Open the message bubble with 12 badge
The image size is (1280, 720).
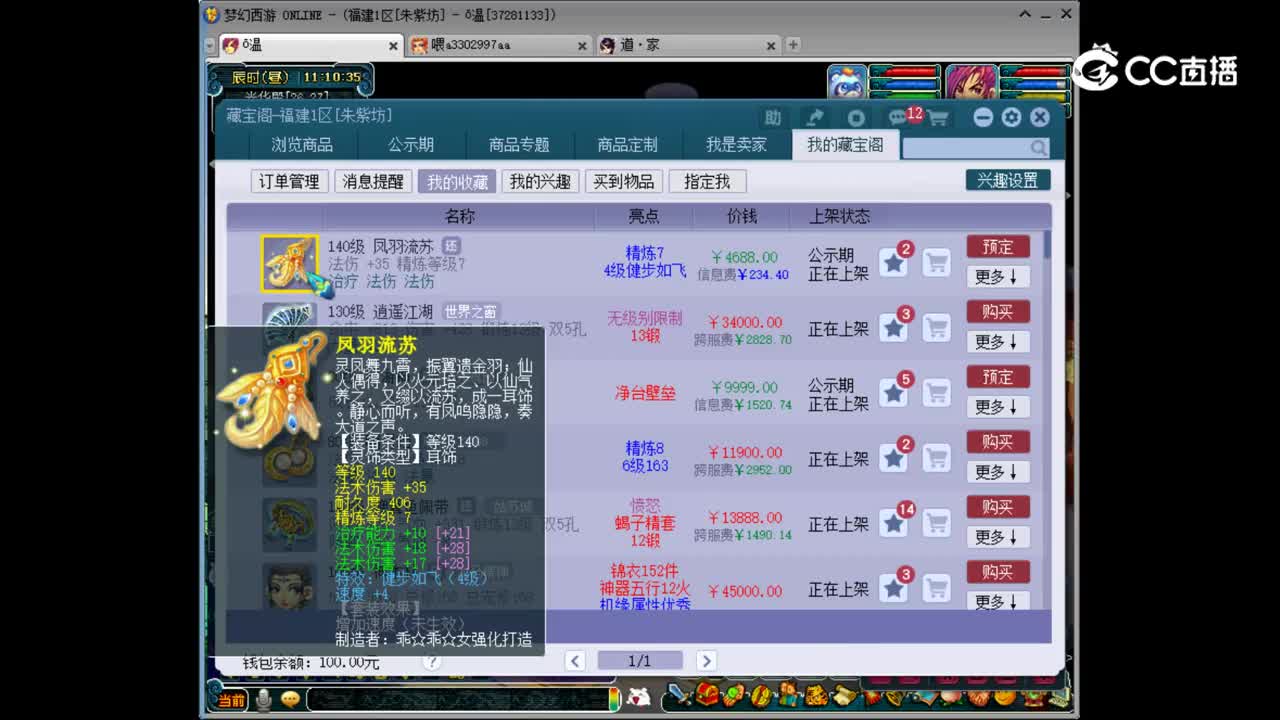click(903, 116)
